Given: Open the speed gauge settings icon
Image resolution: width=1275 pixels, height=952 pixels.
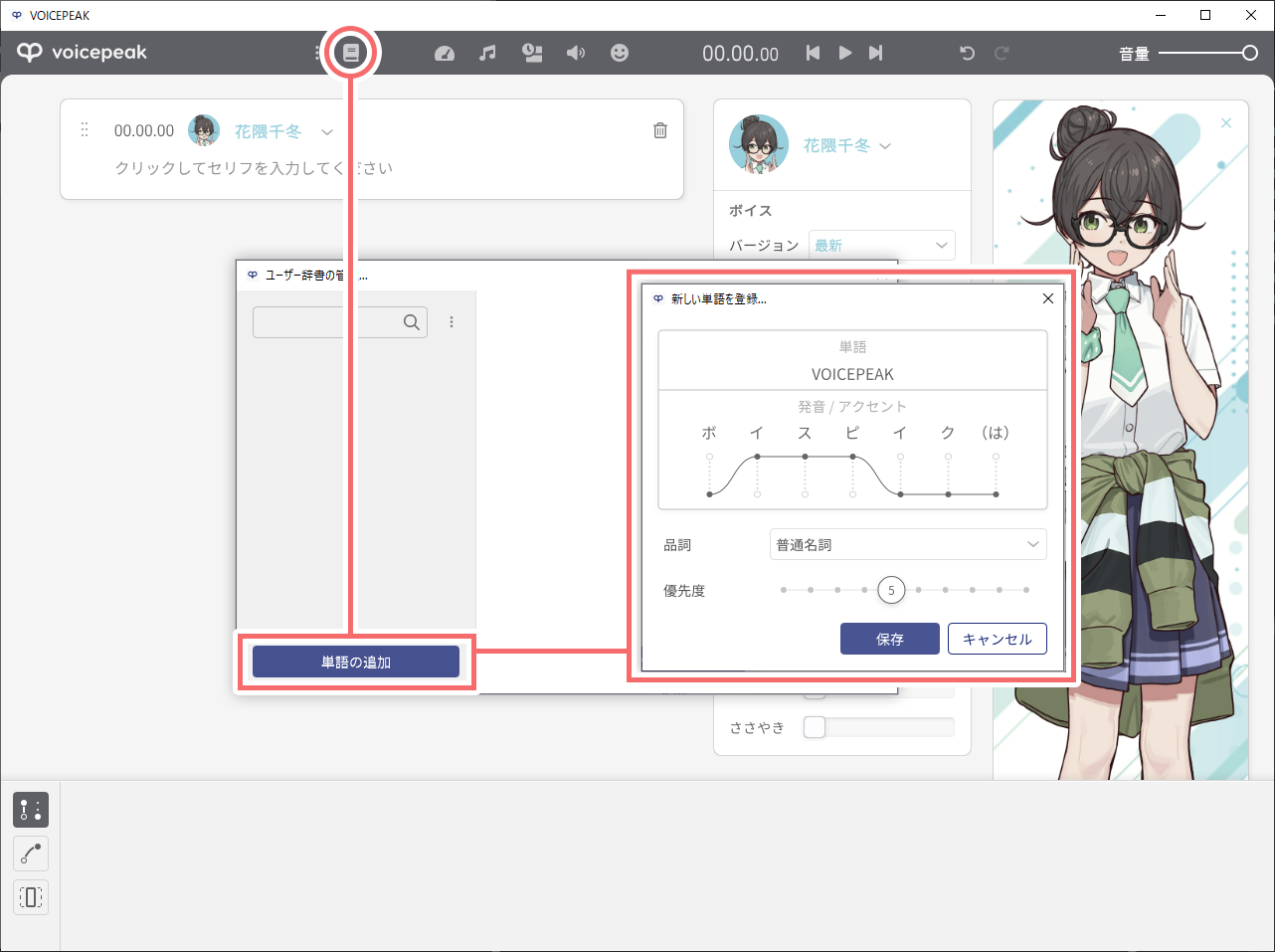Looking at the screenshot, I should click(x=445, y=54).
